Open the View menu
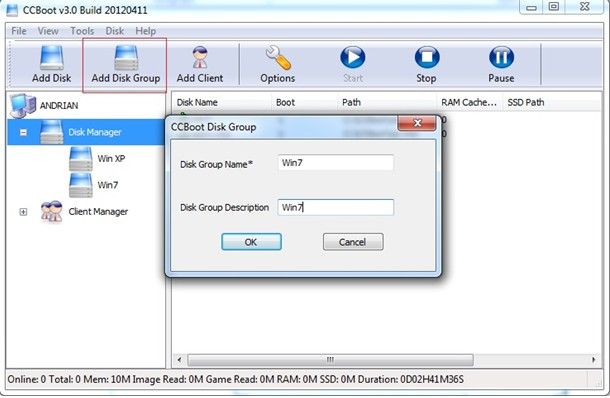Screen dimensions: 610x398 (x=48, y=31)
